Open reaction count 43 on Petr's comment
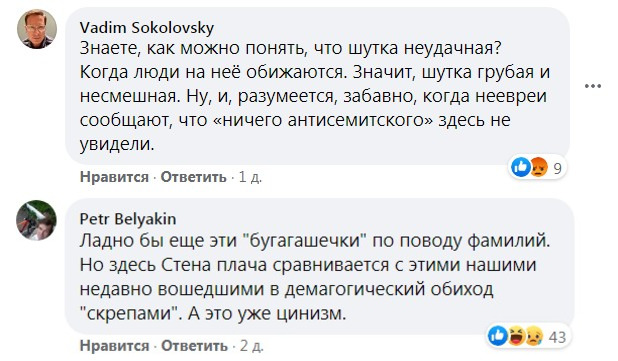The image size is (618, 361). tap(557, 337)
